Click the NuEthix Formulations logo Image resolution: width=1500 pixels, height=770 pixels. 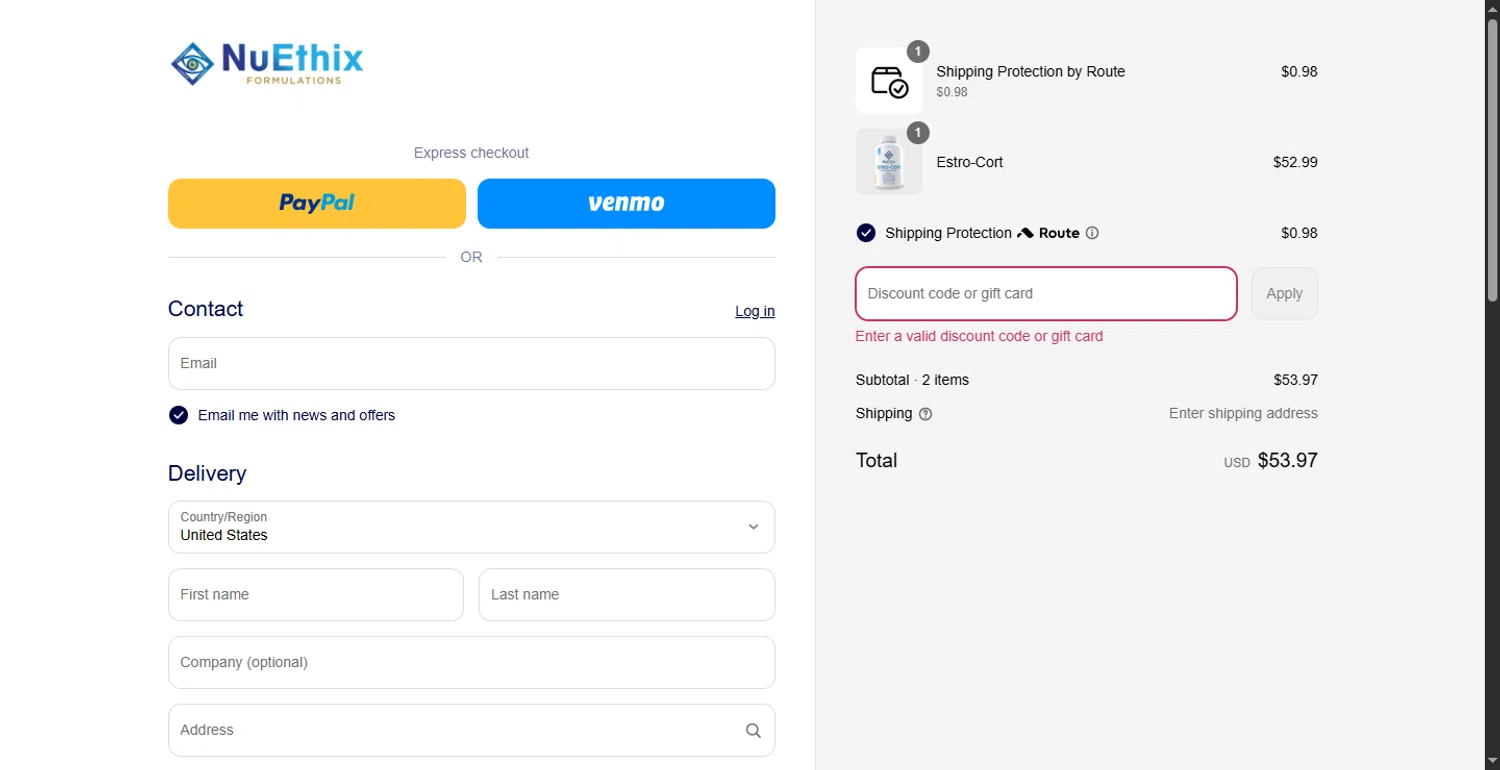point(267,63)
